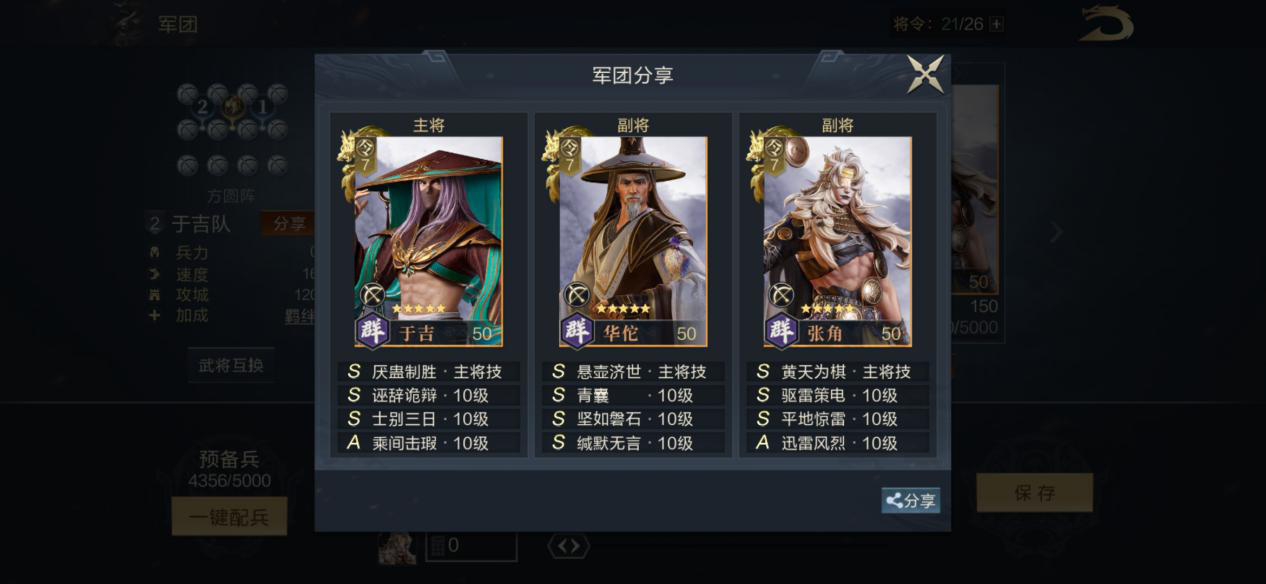Open the 悬壶济世 main skill entry
The image size is (1266, 584).
(633, 371)
